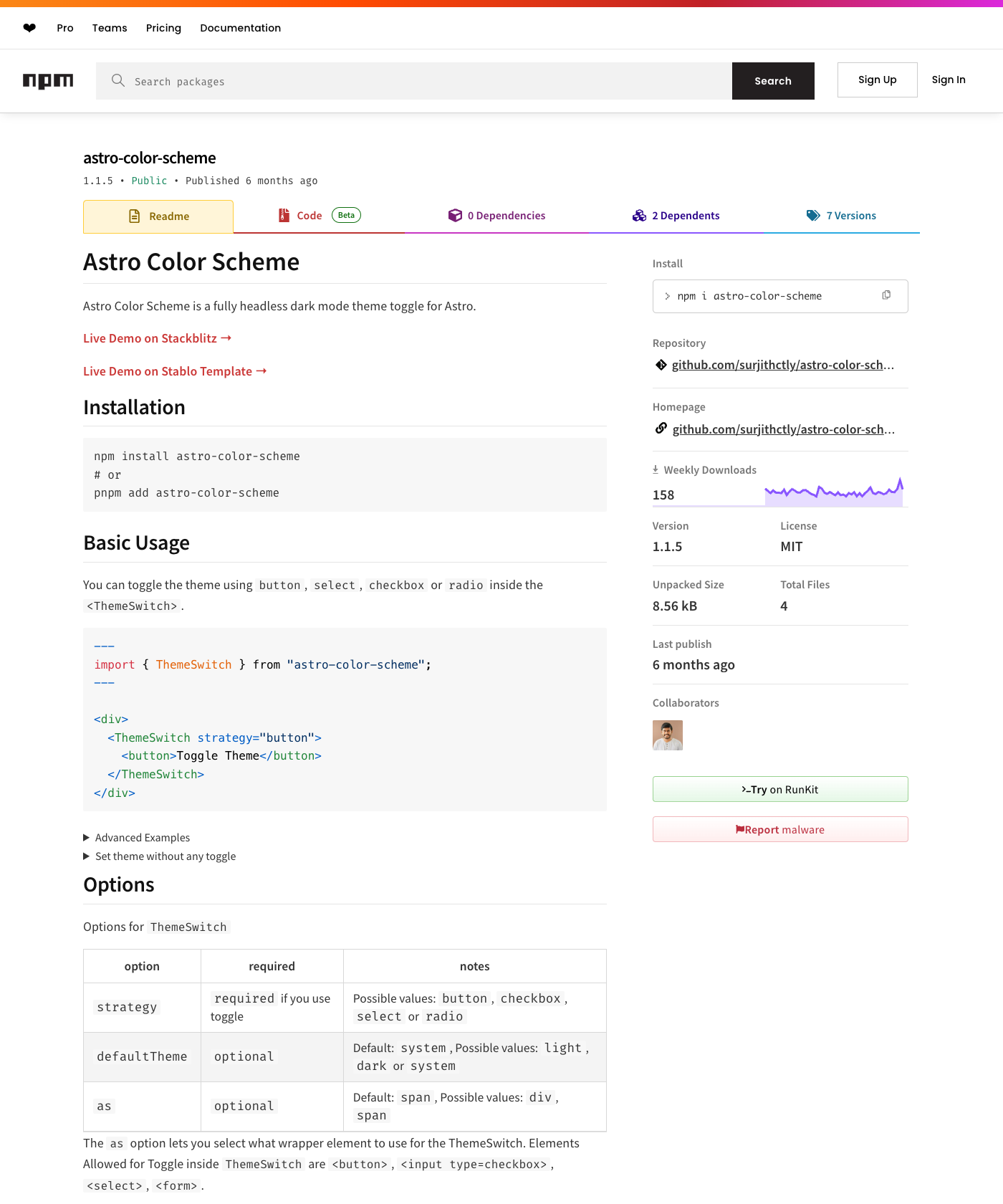Click the weekly downloads sparkline chart

tap(834, 492)
